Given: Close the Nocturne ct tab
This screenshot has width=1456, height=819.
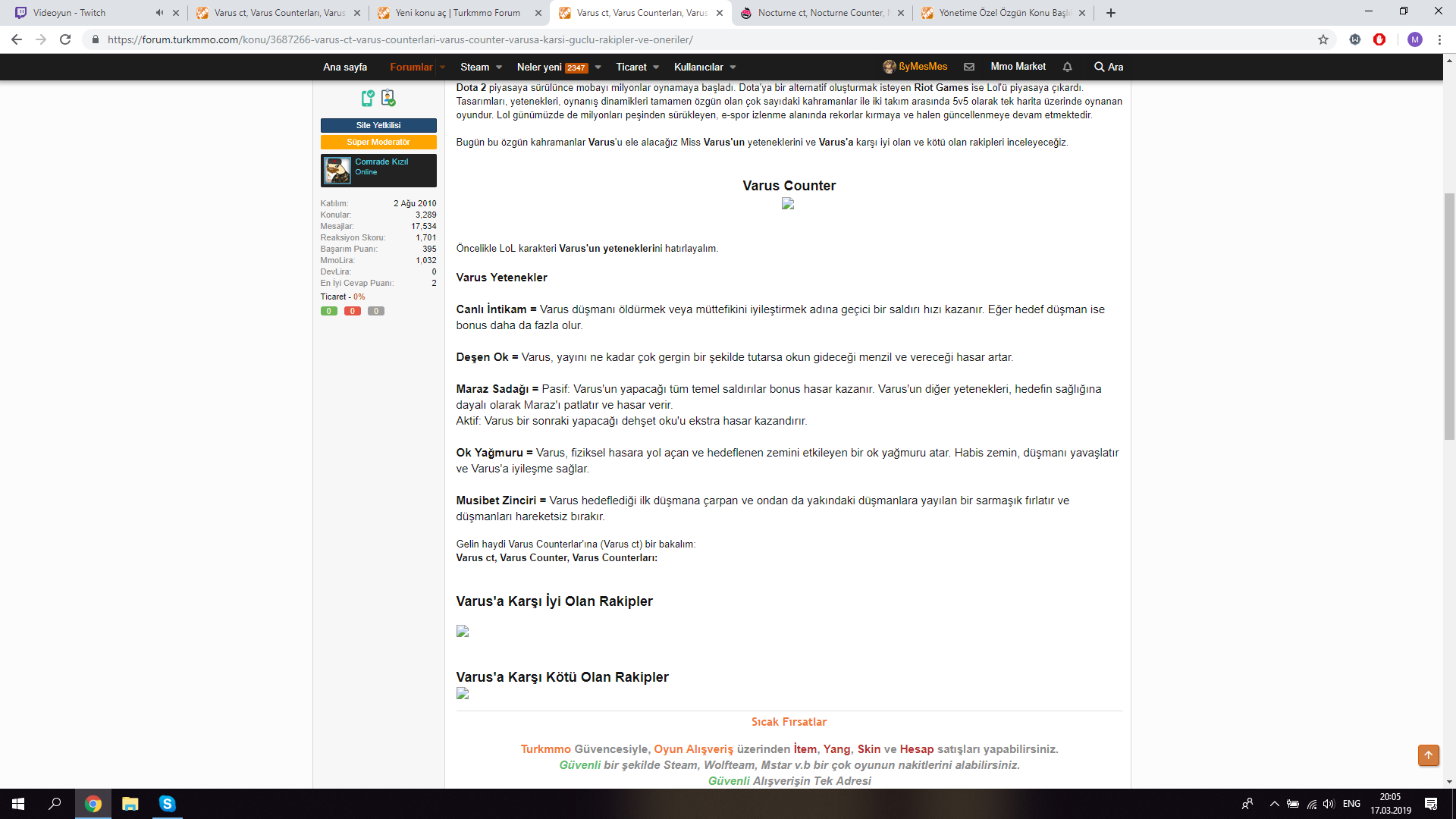Looking at the screenshot, I should 901,13.
